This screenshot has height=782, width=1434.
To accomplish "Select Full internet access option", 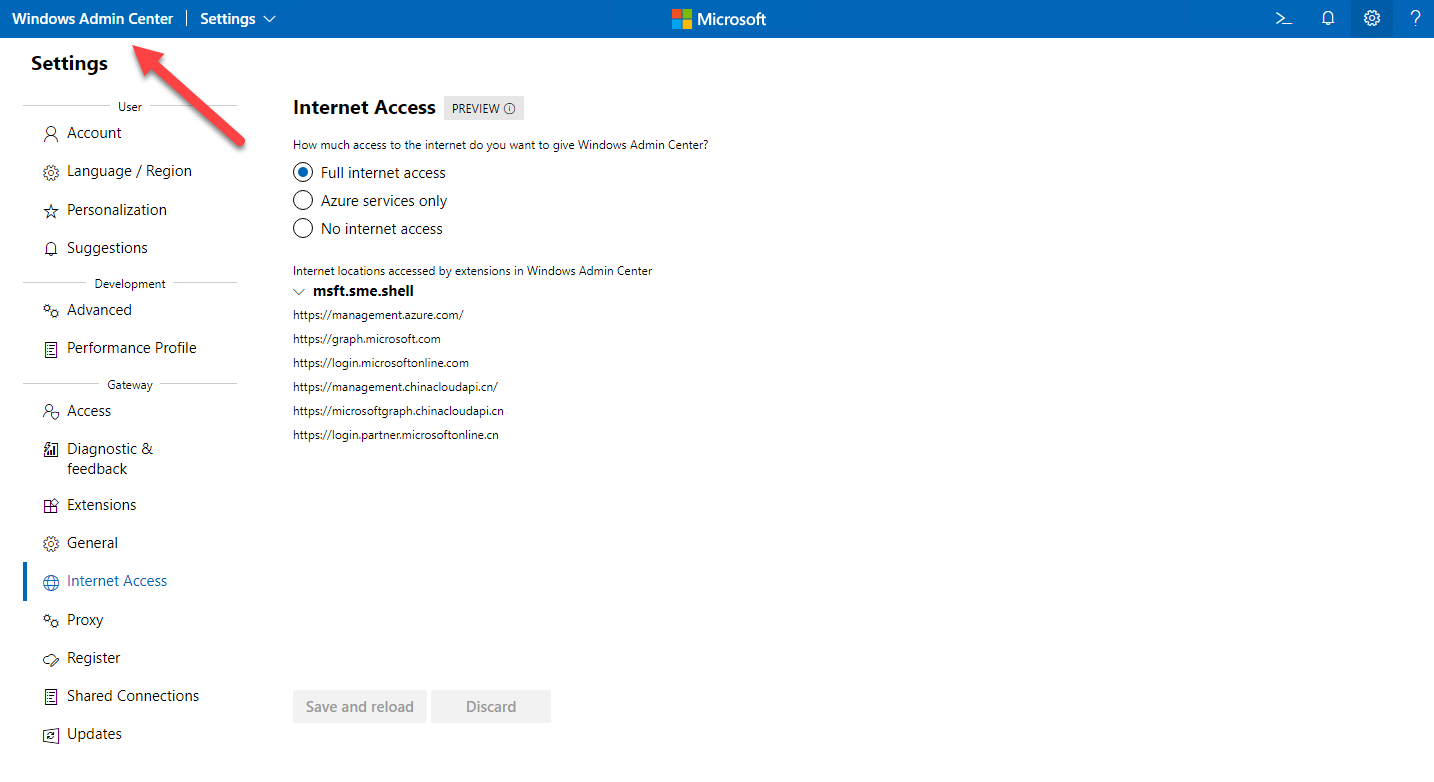I will [x=303, y=173].
